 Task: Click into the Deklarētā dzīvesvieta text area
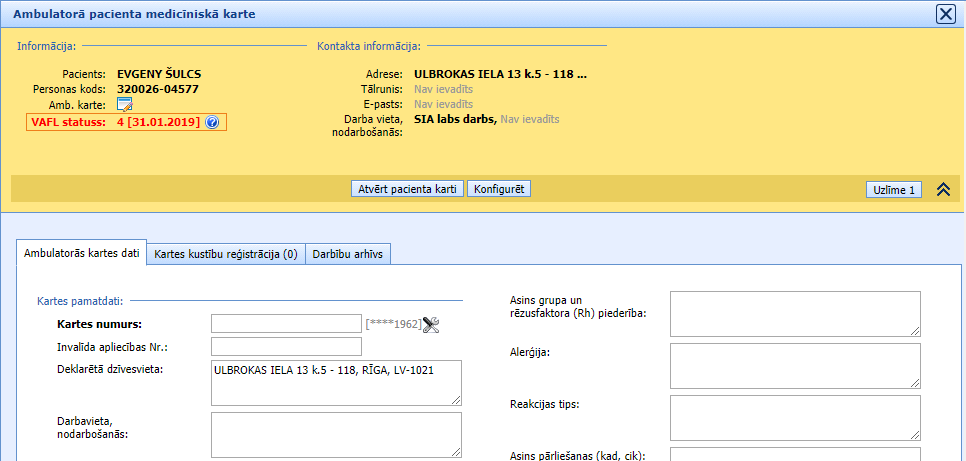[336, 383]
